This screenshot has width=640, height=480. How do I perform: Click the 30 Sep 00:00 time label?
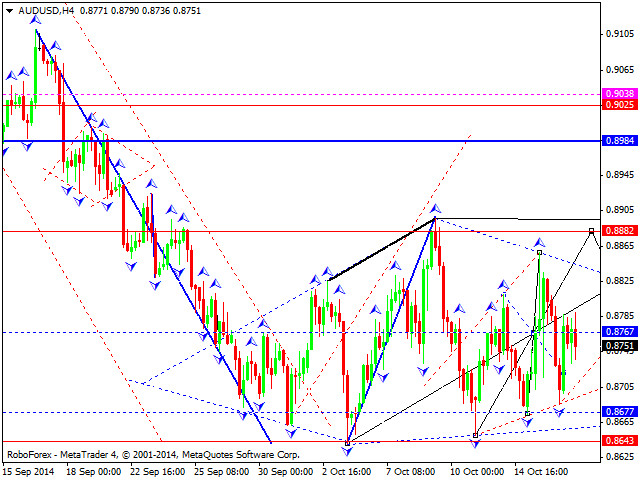pyautogui.click(x=286, y=472)
